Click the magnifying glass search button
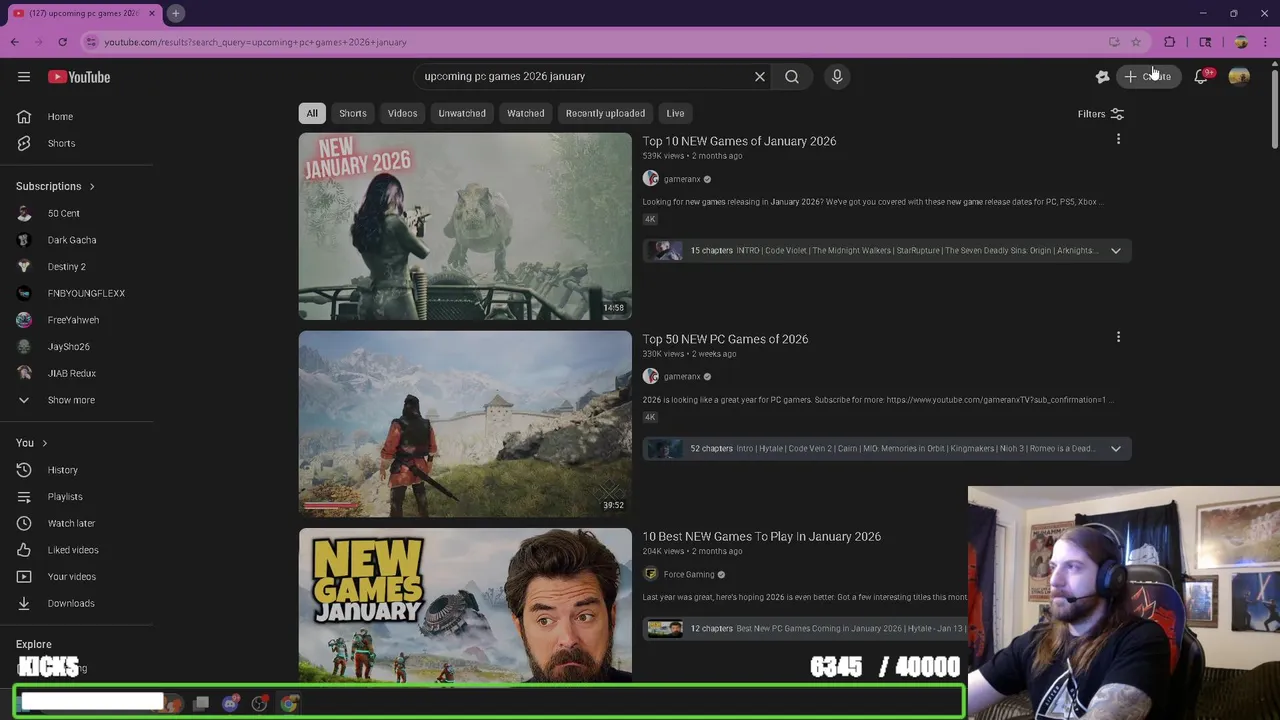Viewport: 1280px width, 720px height. click(792, 76)
